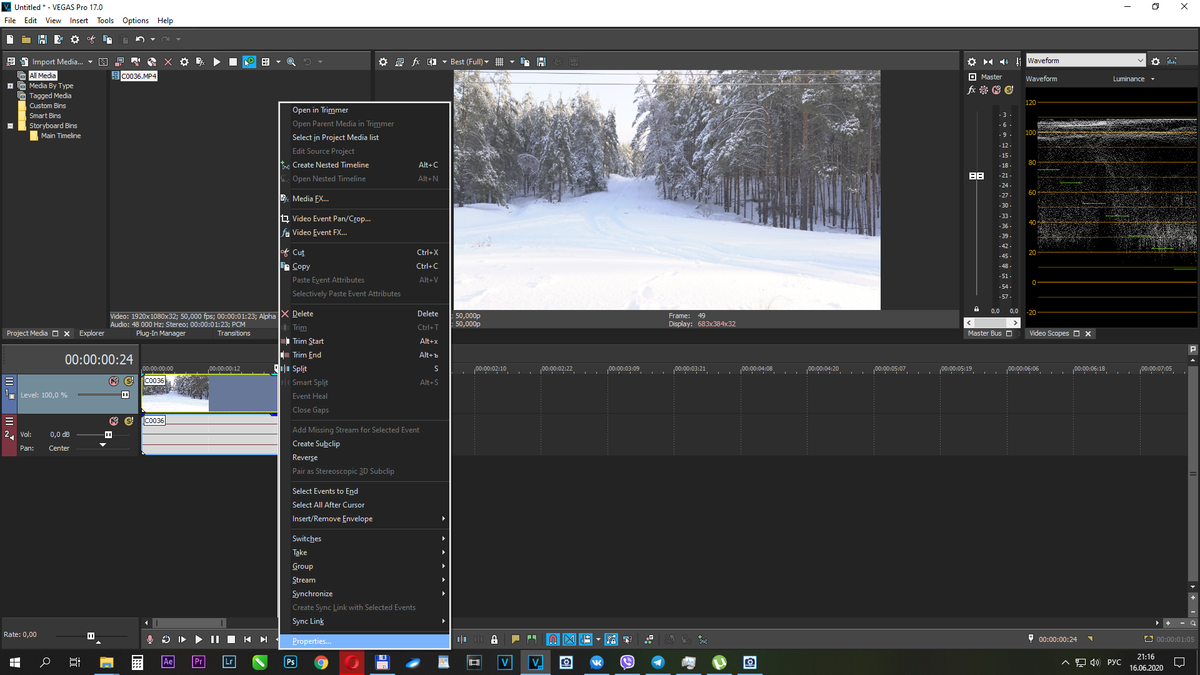Open the views dropdown arrow in Project Media
Viewport: 1200px width, 675px height.
pyautogui.click(x=279, y=62)
